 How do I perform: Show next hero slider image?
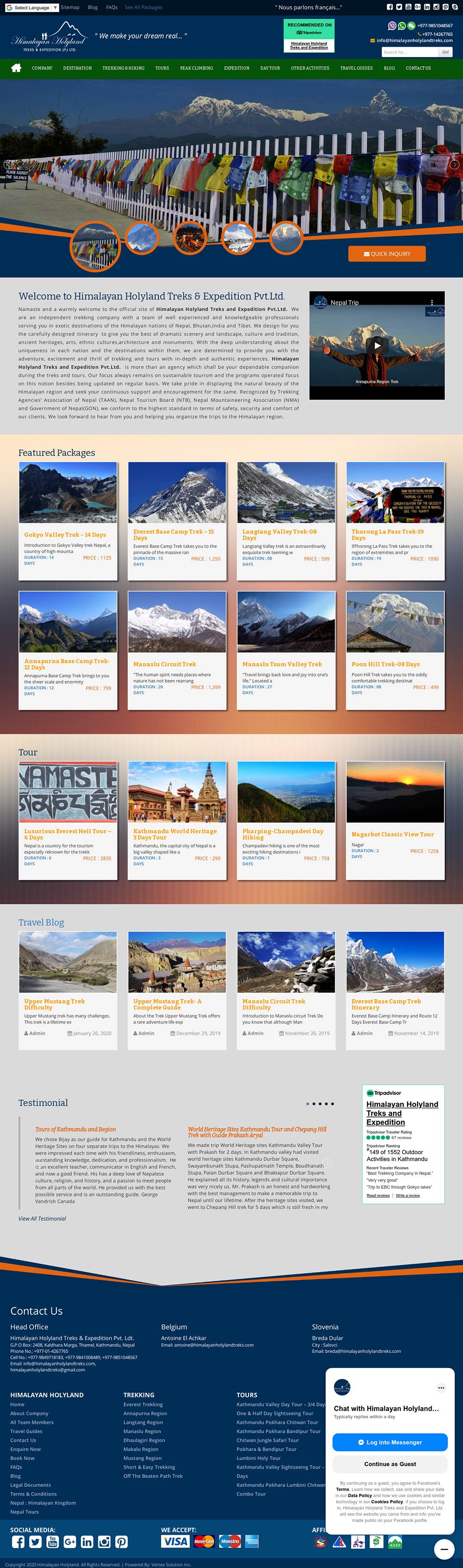click(x=455, y=164)
